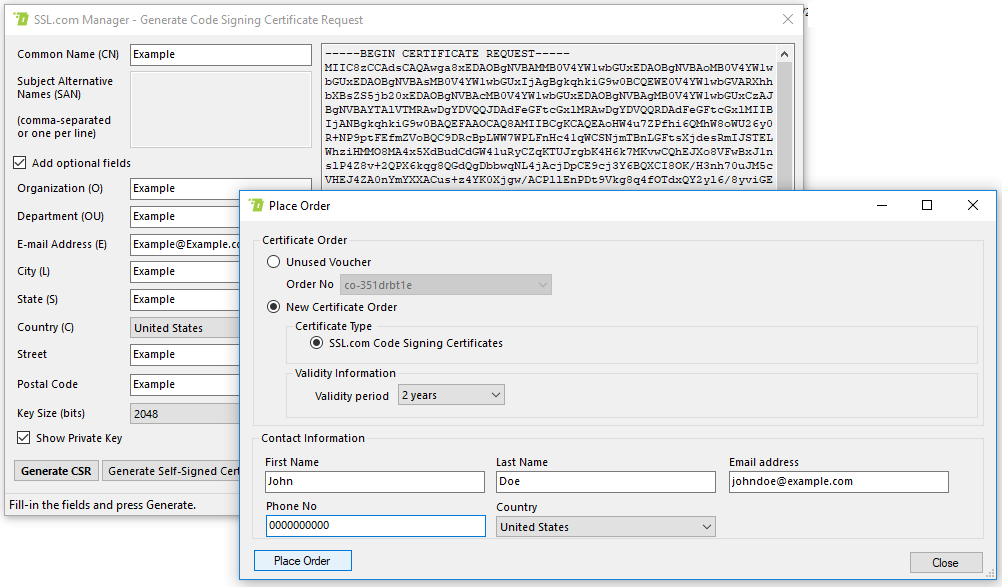This screenshot has width=1002, height=587.
Task: Uncheck Add optional fields checkbox
Action: point(20,163)
